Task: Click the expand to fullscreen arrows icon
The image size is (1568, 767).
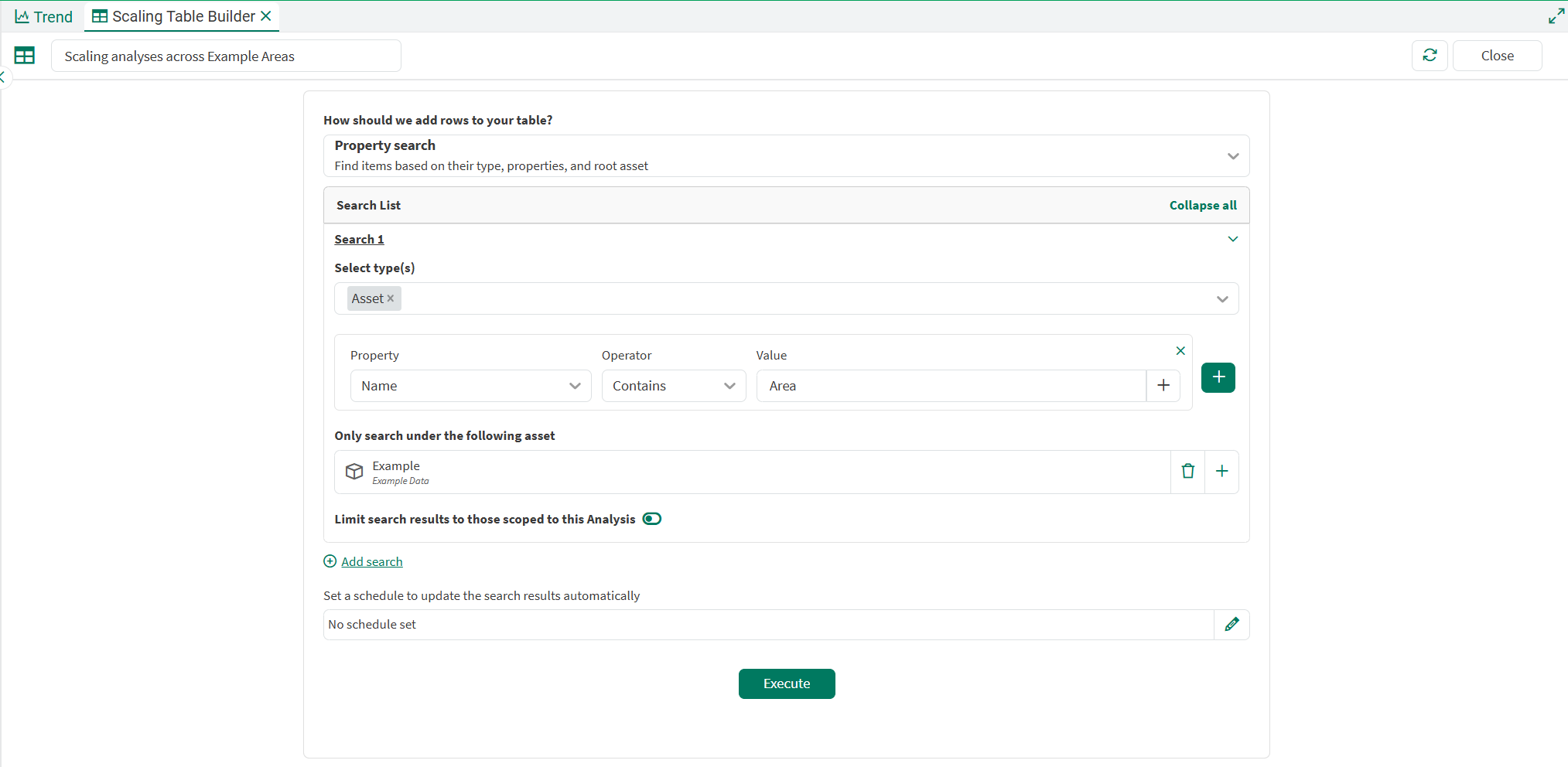Action: 1556,16
